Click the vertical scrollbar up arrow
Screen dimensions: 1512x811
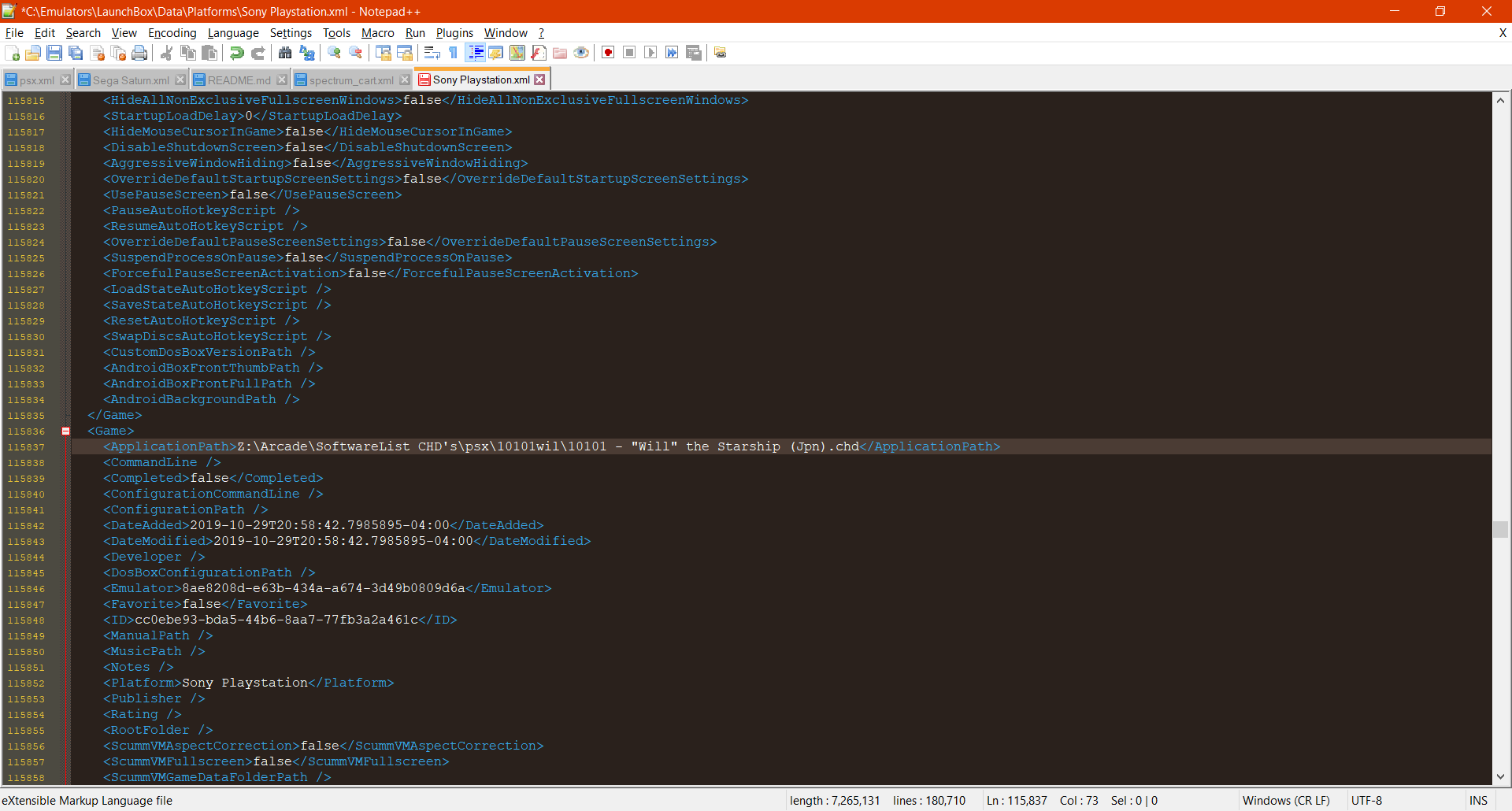point(1501,101)
